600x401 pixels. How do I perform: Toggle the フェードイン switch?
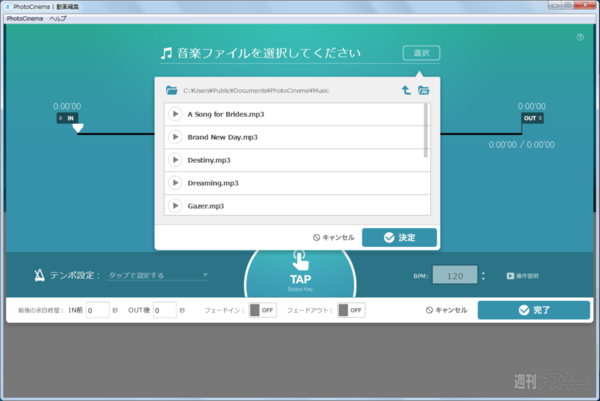tap(262, 310)
